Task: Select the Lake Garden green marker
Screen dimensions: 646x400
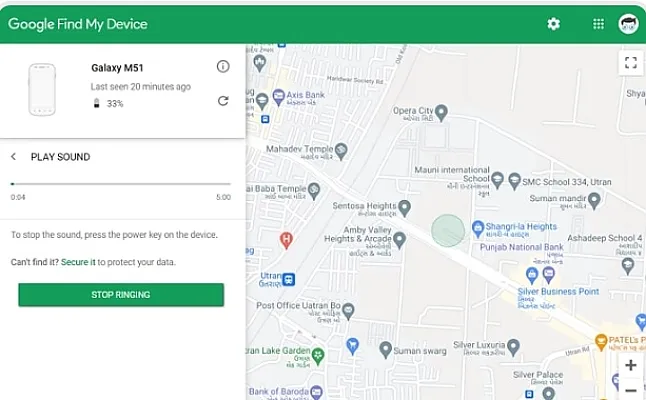Action: coord(318,356)
